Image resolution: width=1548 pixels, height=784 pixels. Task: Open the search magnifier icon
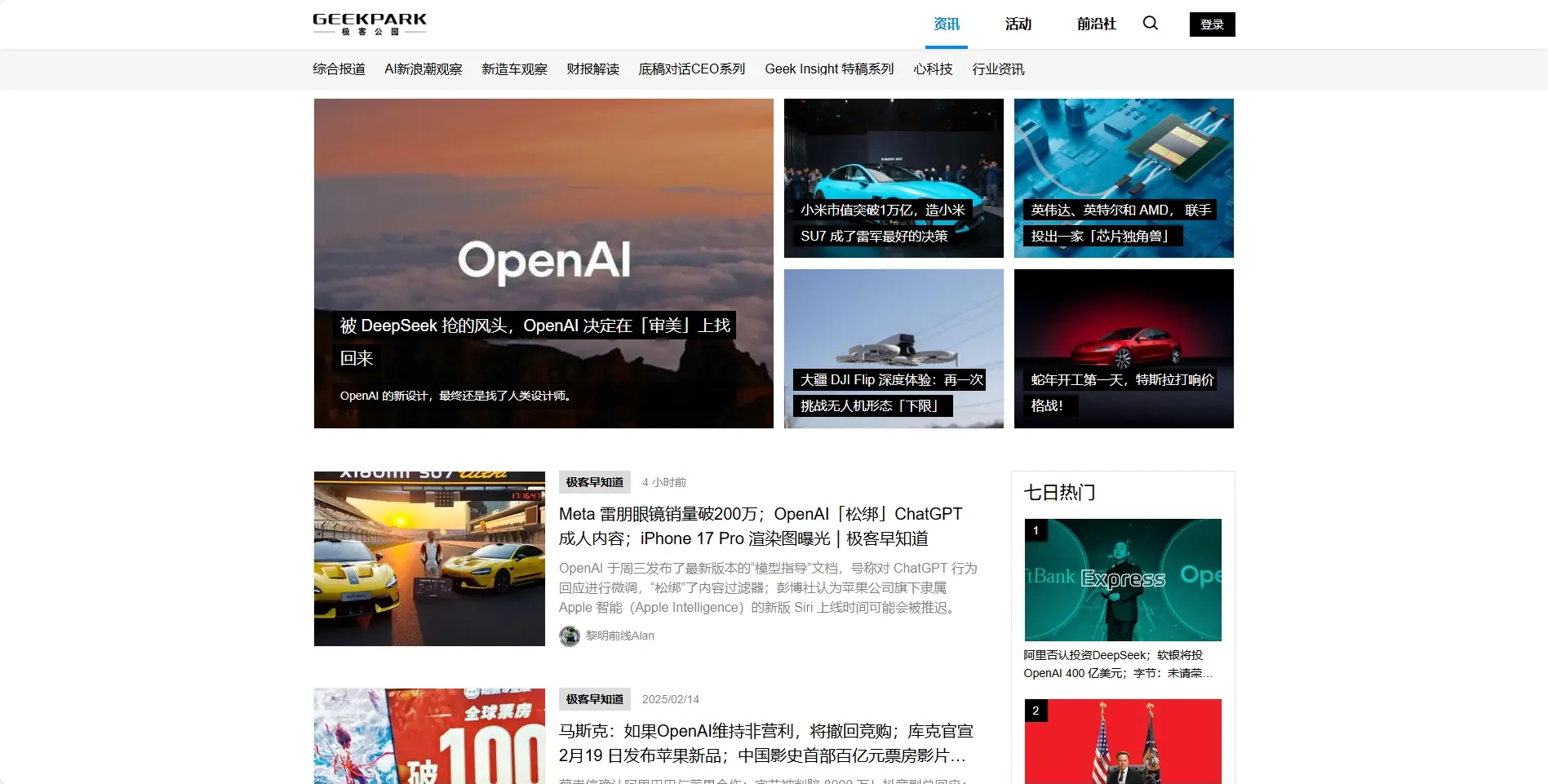1150,24
